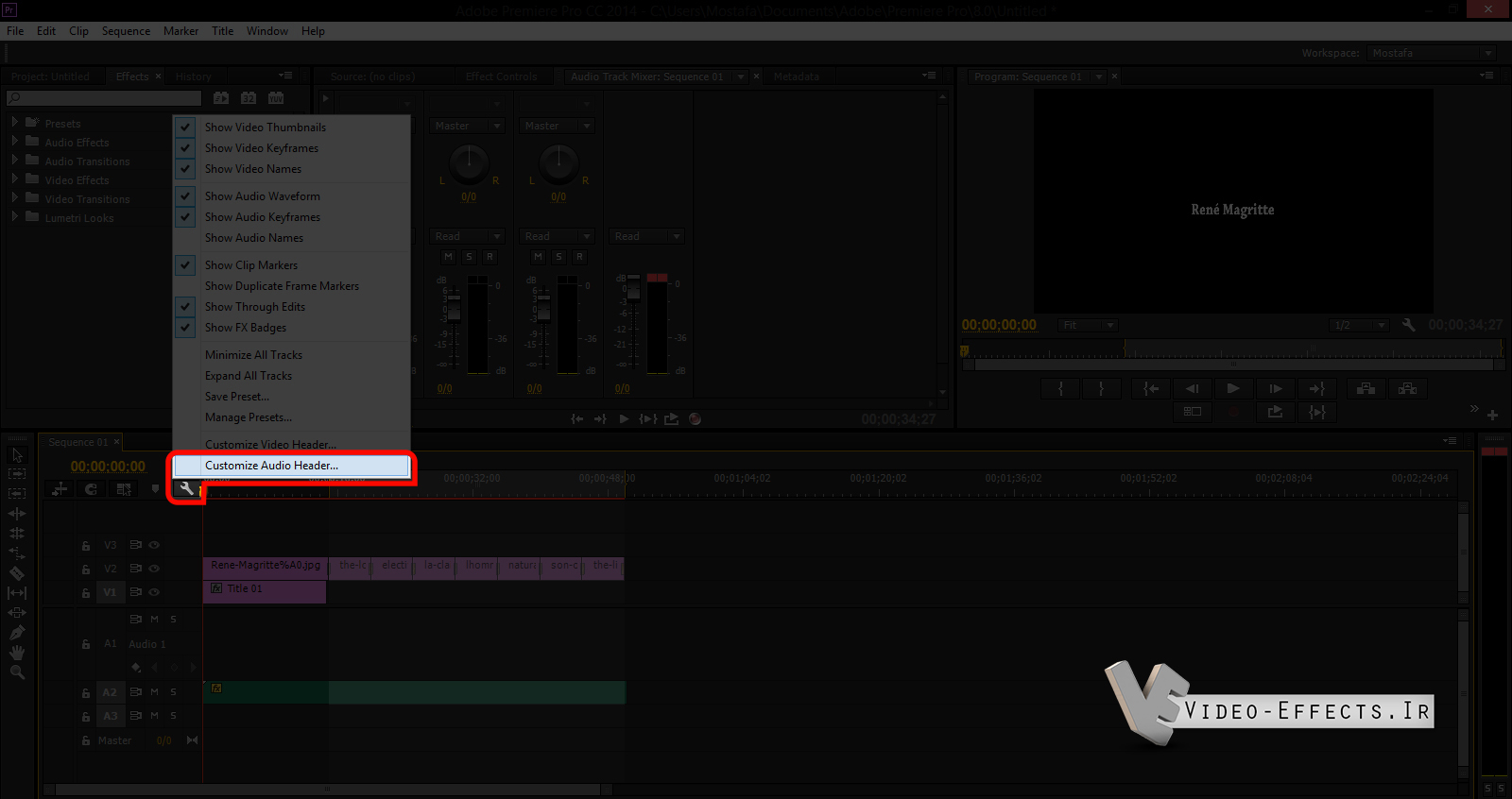Image resolution: width=1512 pixels, height=799 pixels.
Task: Select the Razor tool
Action: pos(17,573)
